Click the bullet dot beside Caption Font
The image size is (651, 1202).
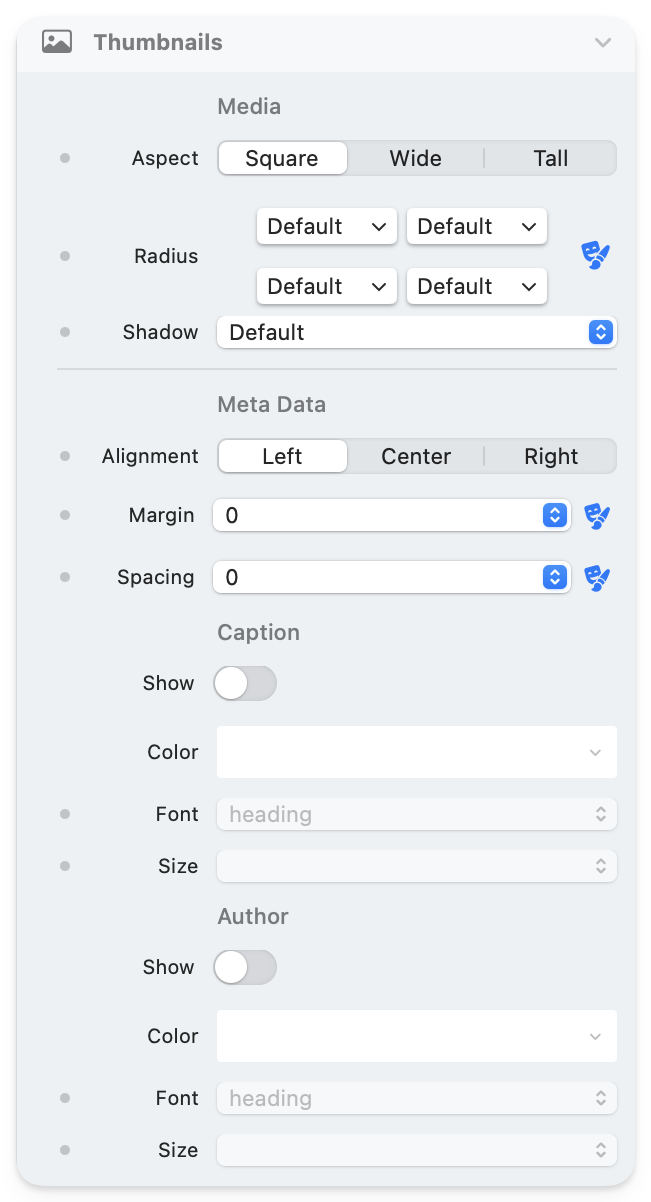(x=65, y=814)
